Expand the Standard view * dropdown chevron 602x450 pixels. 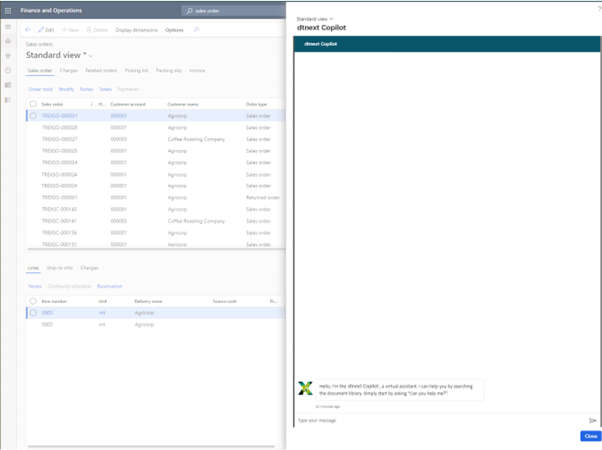pos(91,56)
